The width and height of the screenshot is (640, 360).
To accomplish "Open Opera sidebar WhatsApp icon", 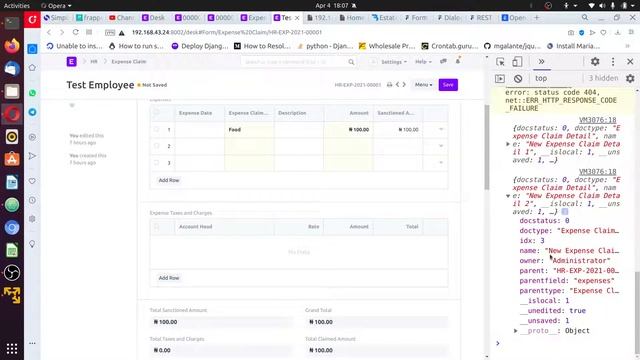I will click(x=32, y=93).
